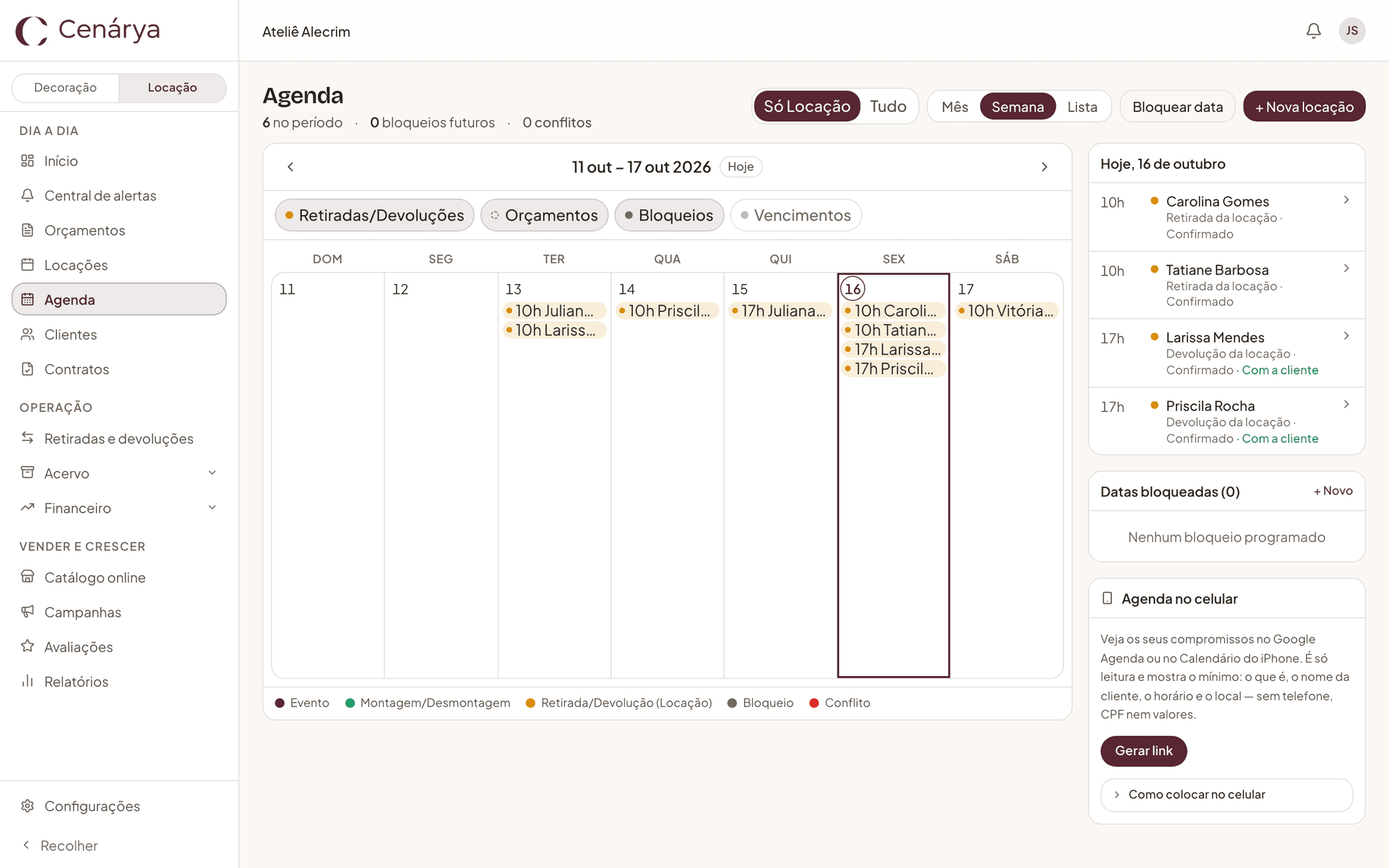Open Tatiane Barbosa appointment chevron

click(1346, 269)
